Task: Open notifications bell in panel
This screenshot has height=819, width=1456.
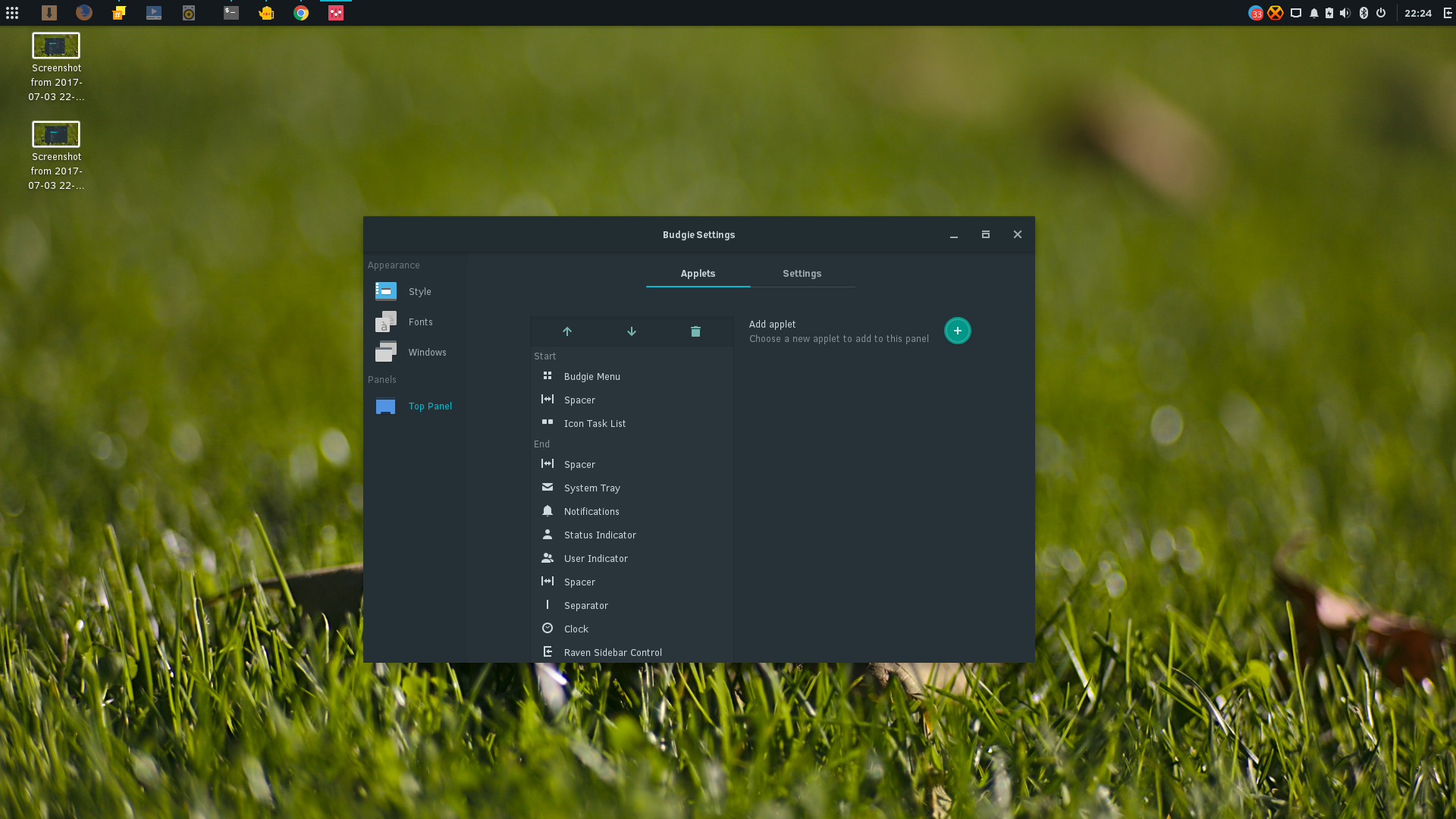Action: 1314,13
